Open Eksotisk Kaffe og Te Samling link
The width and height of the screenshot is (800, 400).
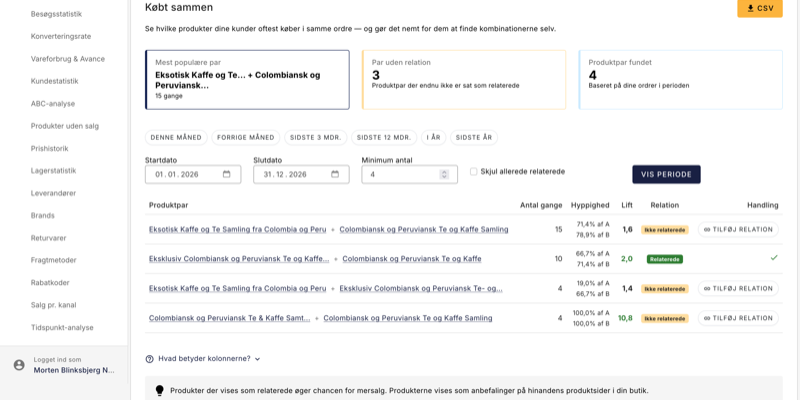[x=237, y=229]
